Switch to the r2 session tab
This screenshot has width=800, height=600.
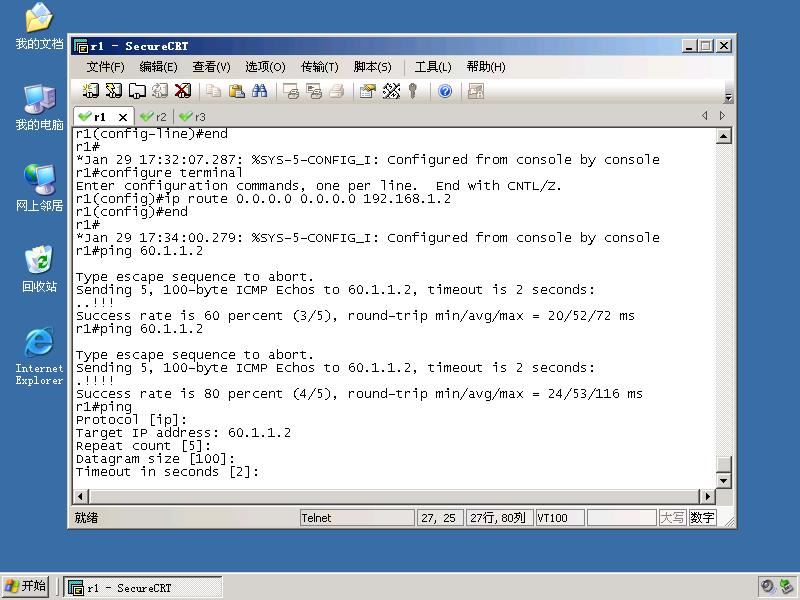pos(154,117)
